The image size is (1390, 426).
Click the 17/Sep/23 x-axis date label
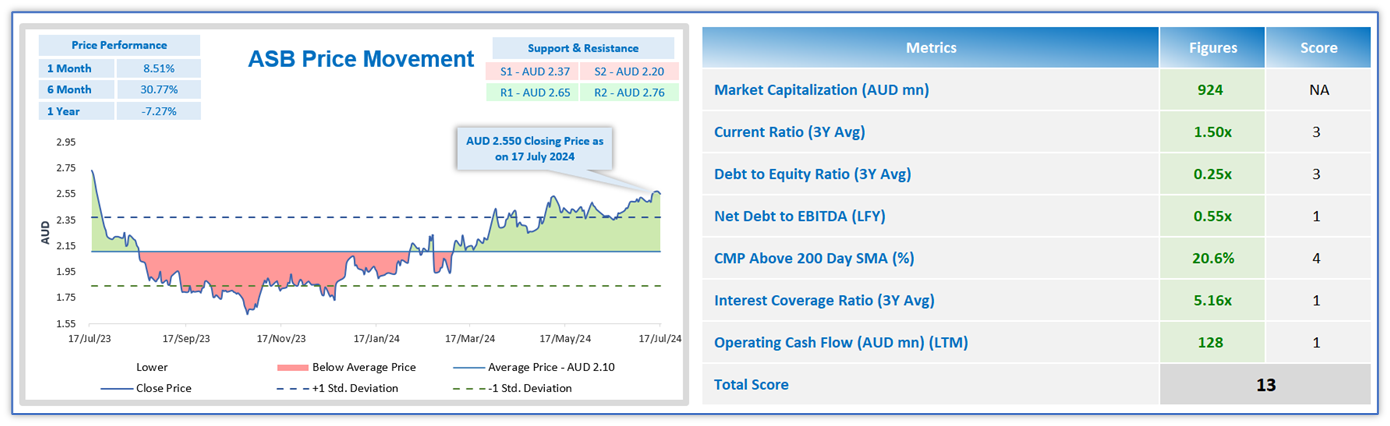pyautogui.click(x=186, y=339)
